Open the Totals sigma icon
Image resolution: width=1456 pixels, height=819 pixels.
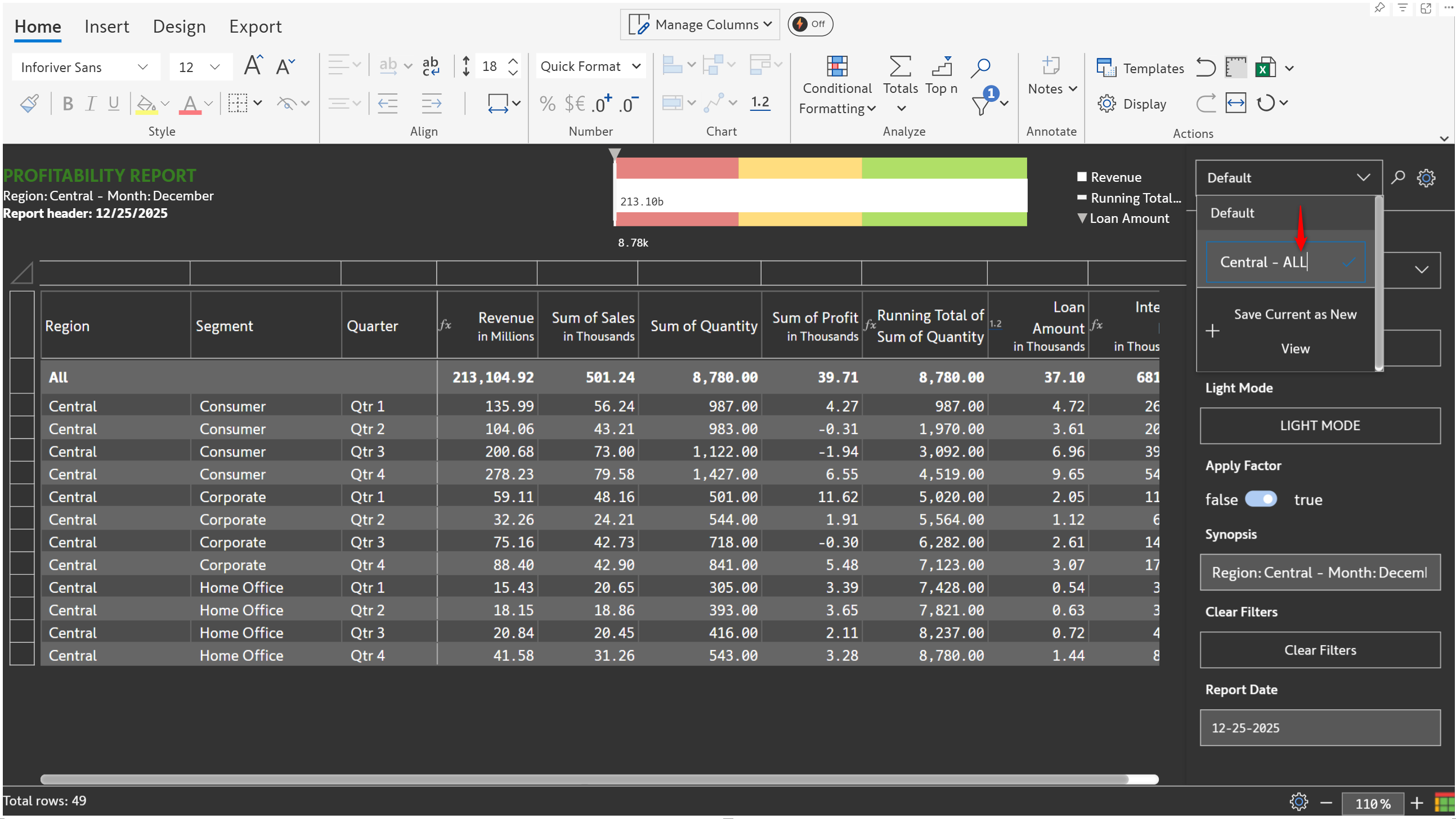tap(900, 66)
